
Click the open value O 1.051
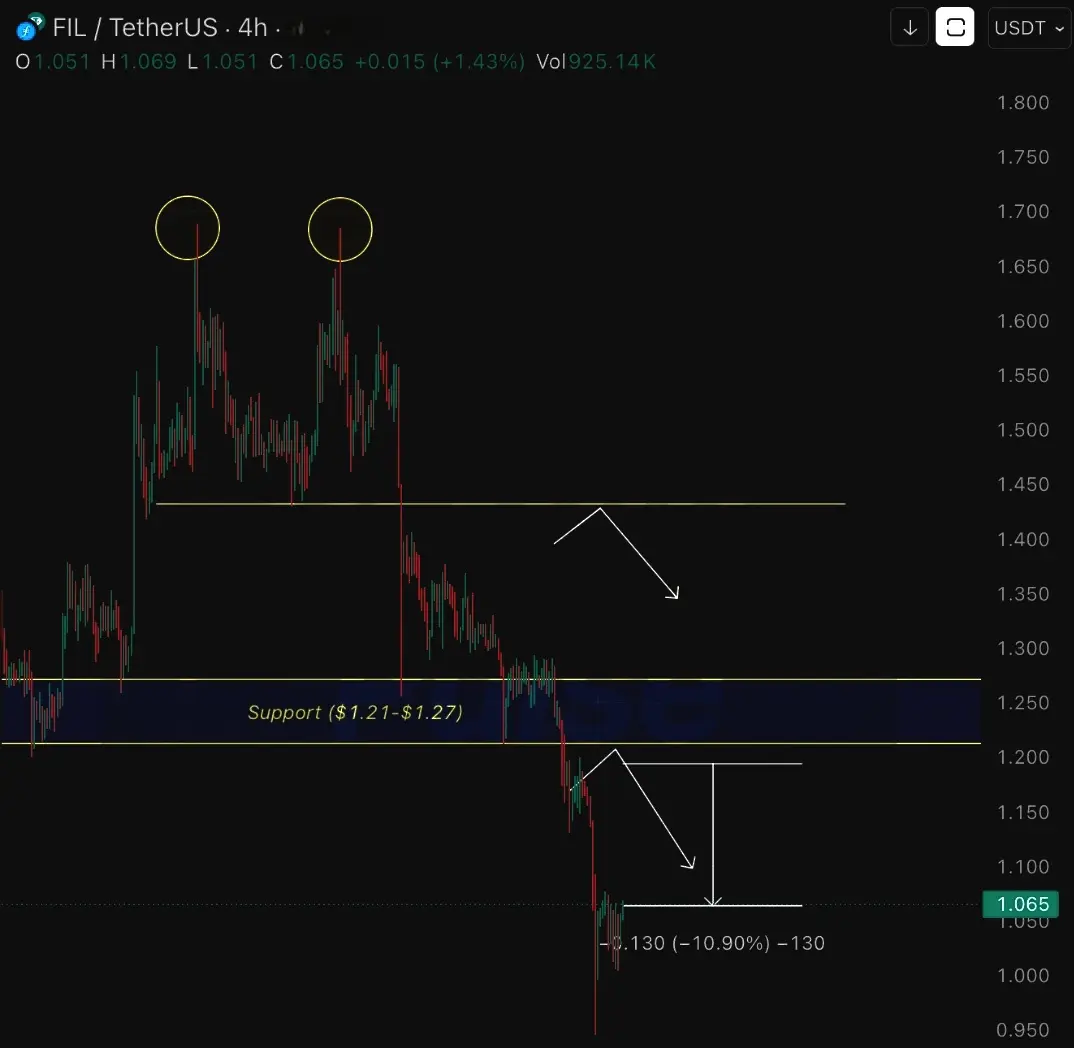click(x=53, y=62)
